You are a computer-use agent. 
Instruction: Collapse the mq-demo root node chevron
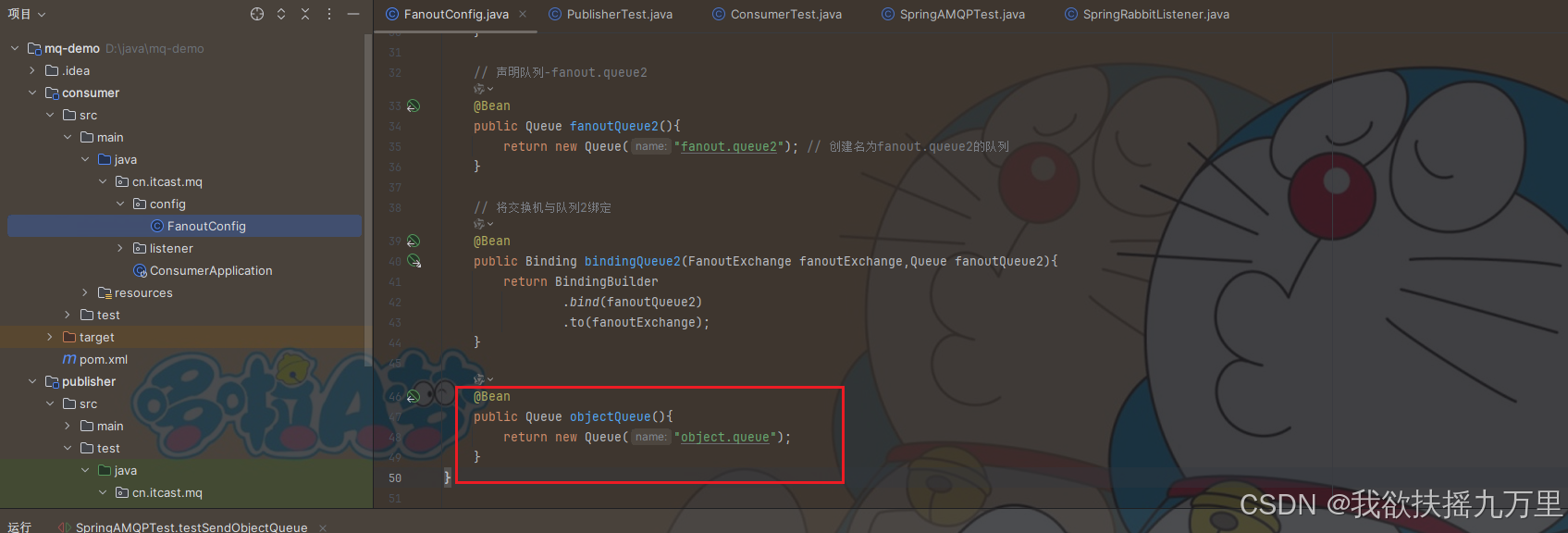(15, 48)
